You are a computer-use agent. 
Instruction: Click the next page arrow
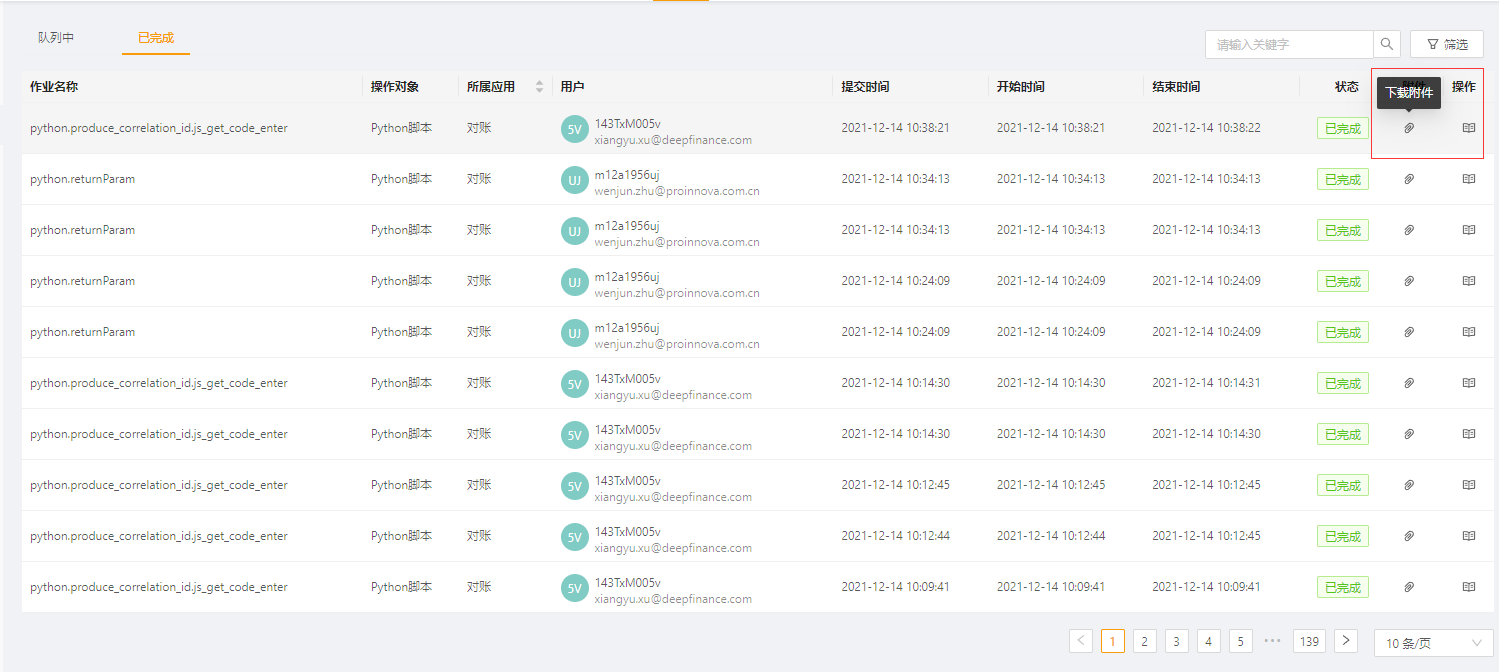coord(1346,641)
